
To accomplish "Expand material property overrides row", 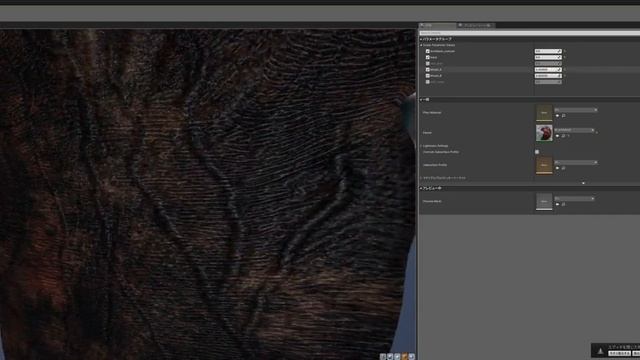I will tap(422, 178).
